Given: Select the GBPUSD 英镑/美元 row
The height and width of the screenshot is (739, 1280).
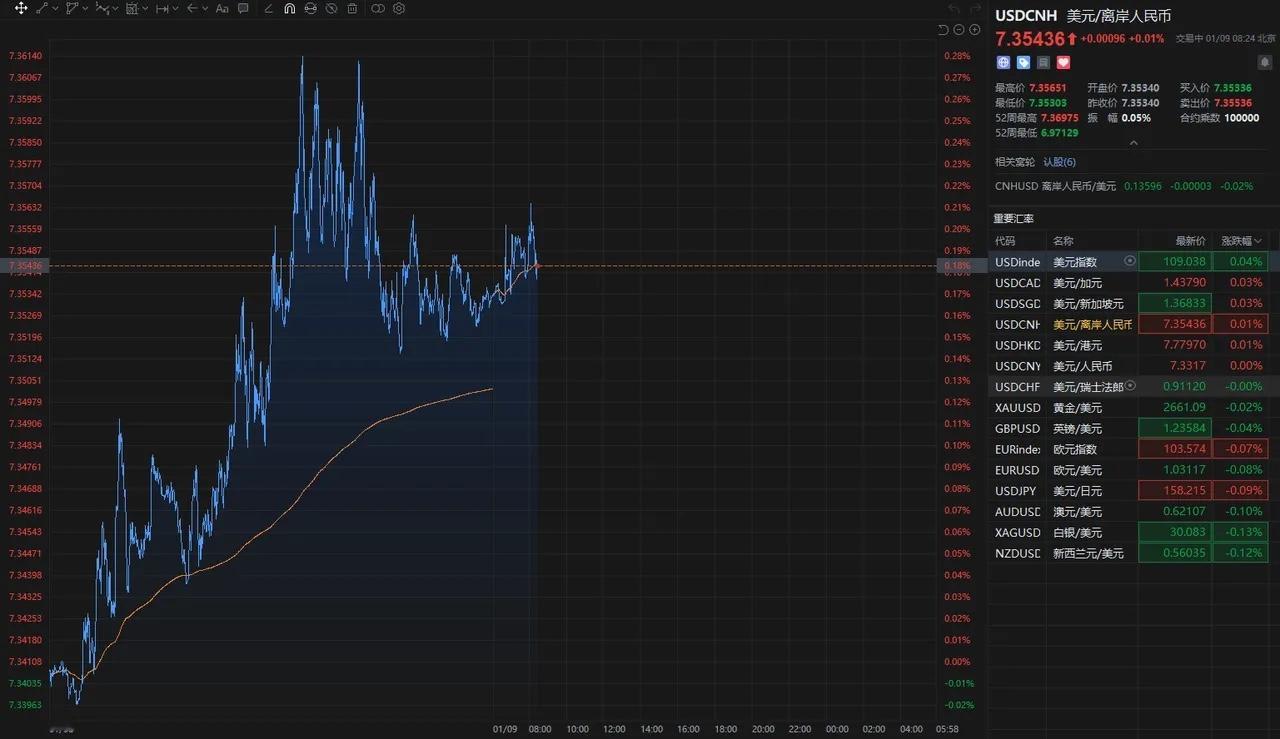Looking at the screenshot, I should [1128, 428].
